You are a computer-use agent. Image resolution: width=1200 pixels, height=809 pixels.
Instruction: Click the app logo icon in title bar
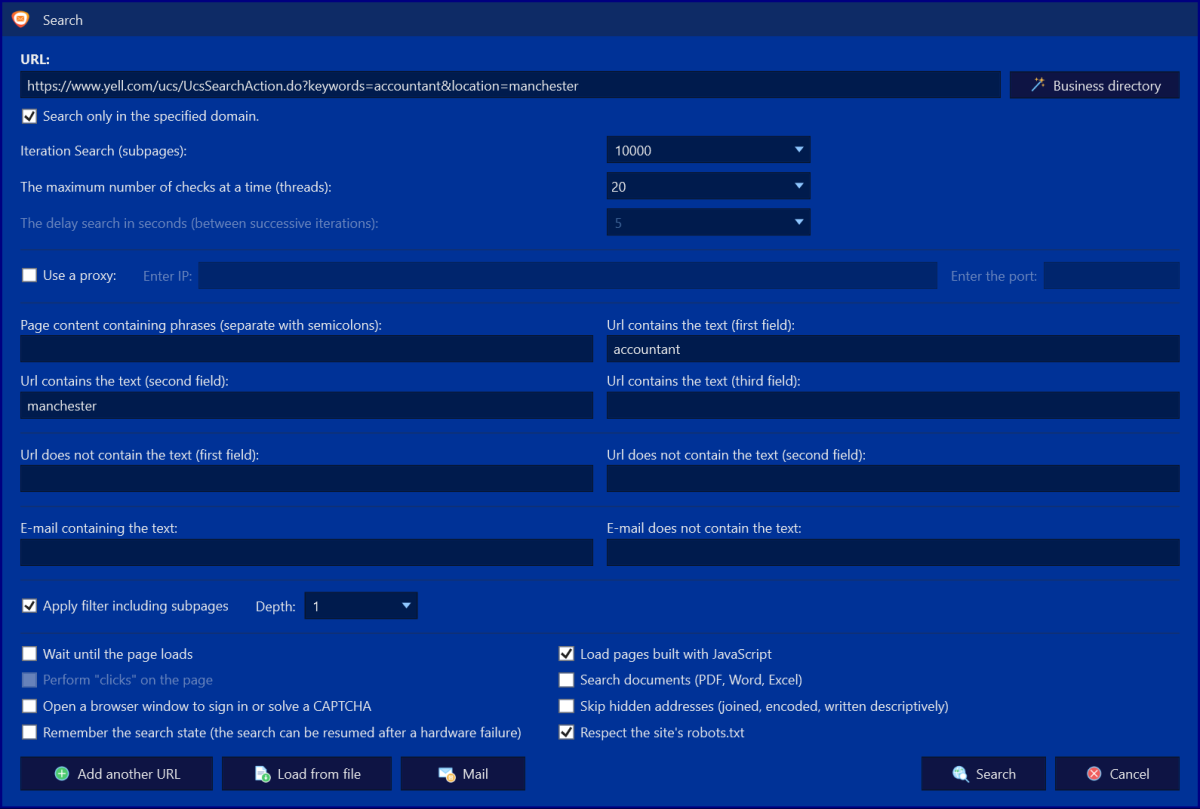pos(20,19)
